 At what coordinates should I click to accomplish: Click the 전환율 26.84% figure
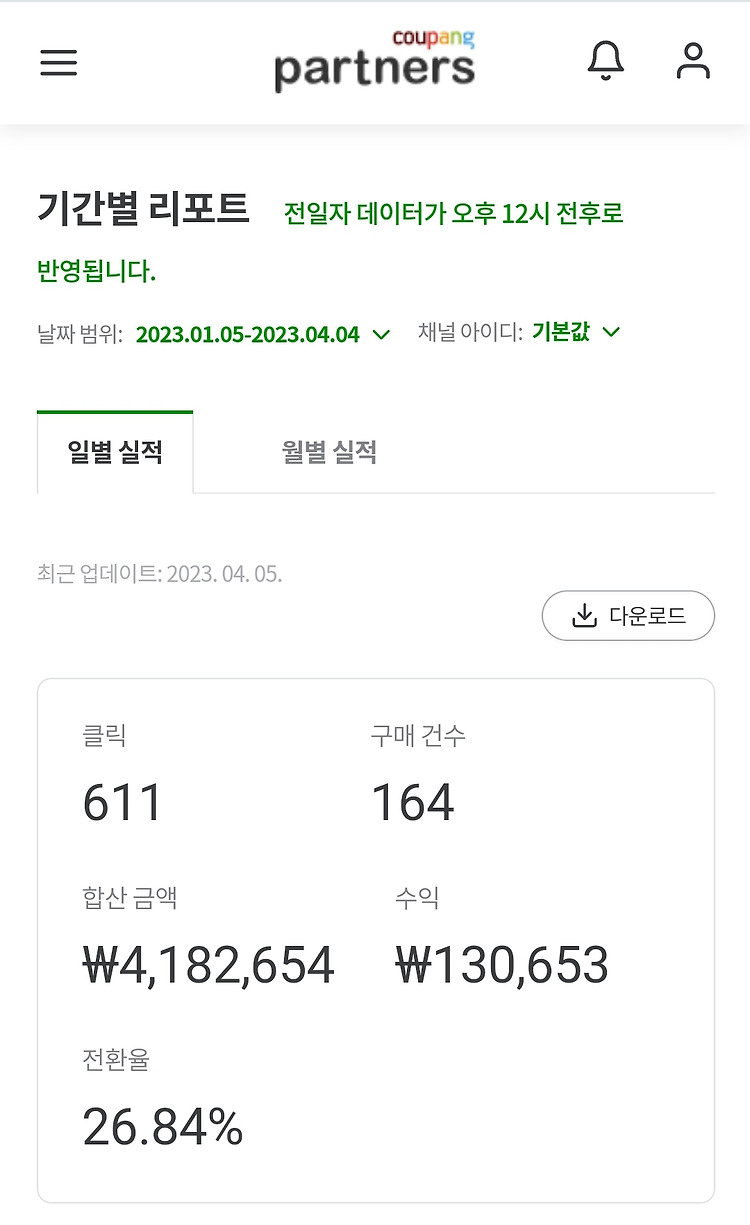click(x=163, y=1127)
